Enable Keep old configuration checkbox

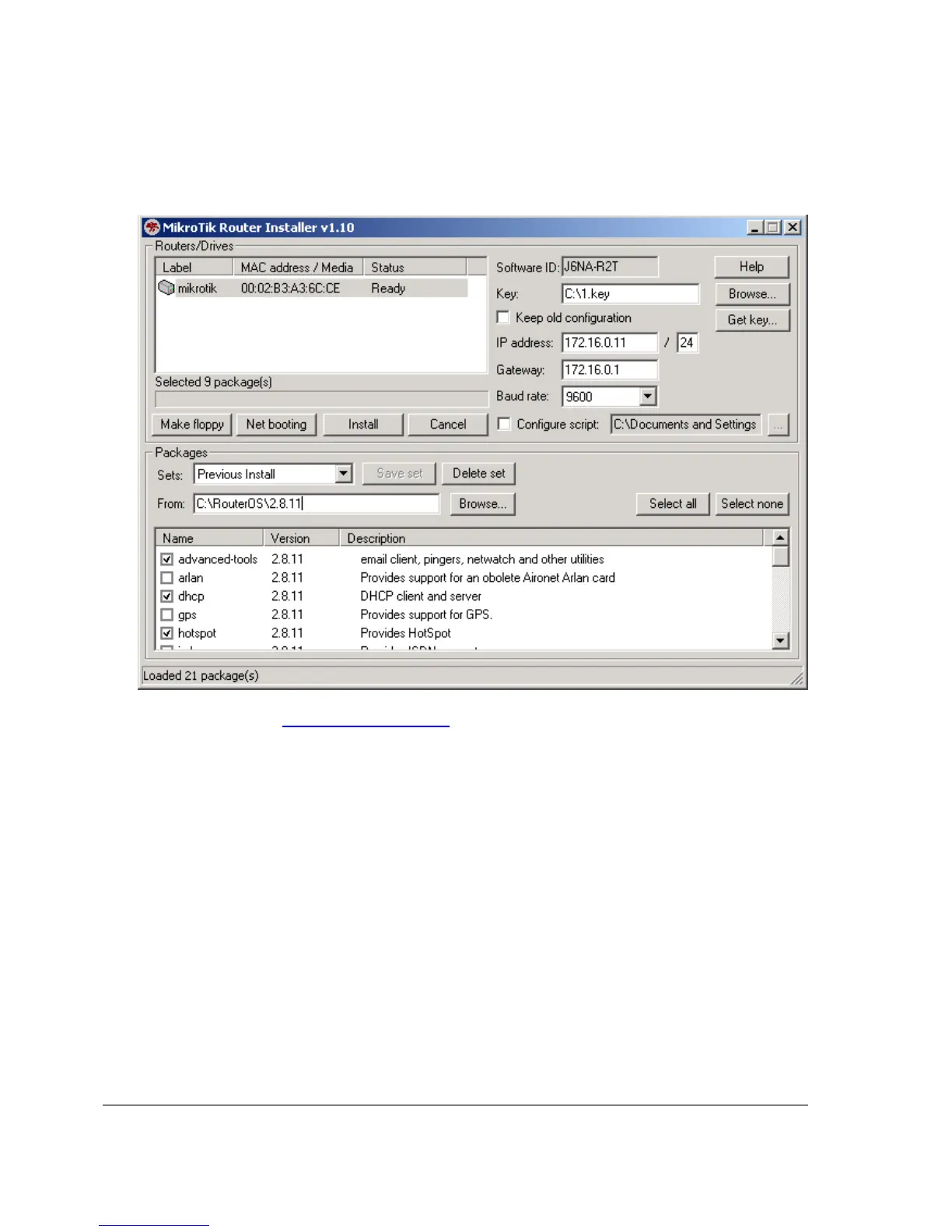[503, 317]
